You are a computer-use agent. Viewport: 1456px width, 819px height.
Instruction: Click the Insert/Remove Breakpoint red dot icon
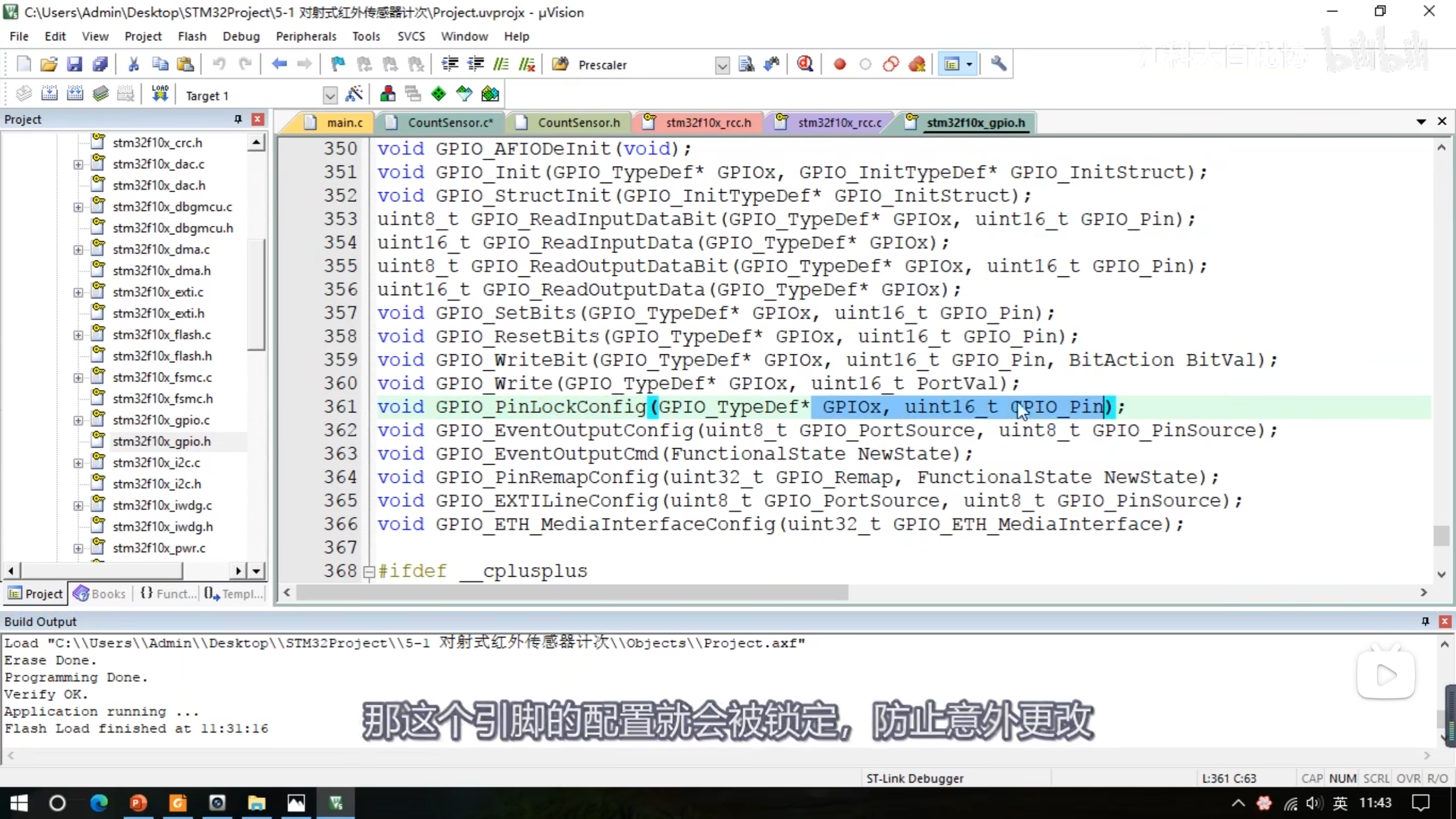(839, 64)
